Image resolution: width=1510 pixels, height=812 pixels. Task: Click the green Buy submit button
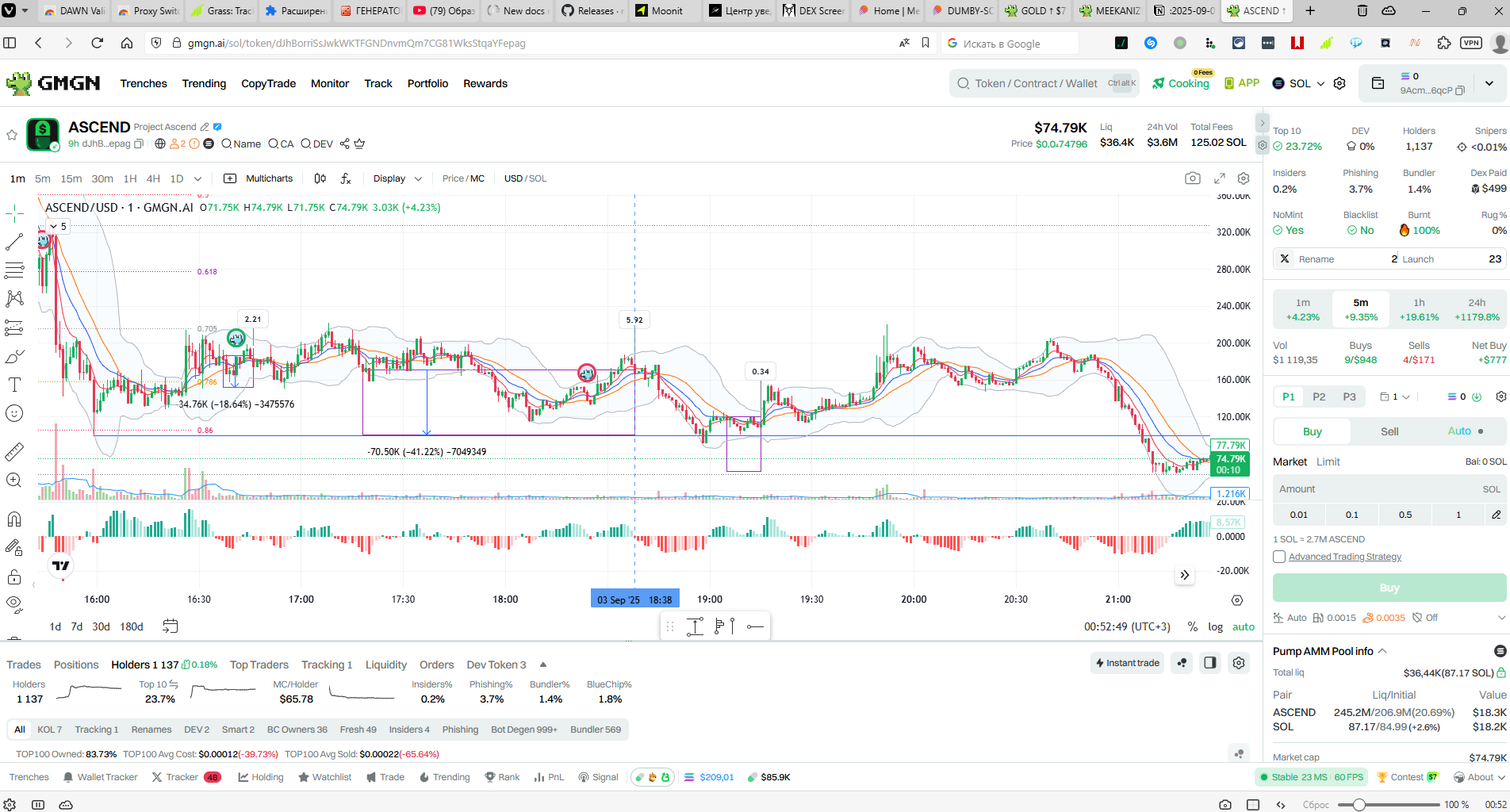click(x=1389, y=588)
